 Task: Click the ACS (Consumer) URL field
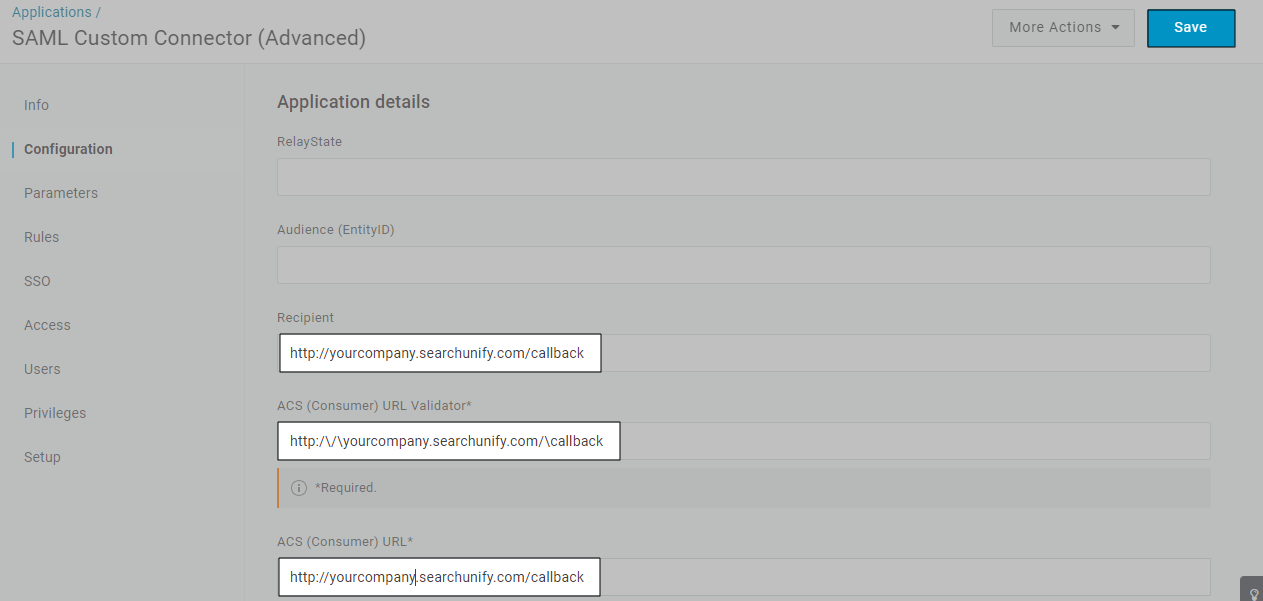pos(743,577)
